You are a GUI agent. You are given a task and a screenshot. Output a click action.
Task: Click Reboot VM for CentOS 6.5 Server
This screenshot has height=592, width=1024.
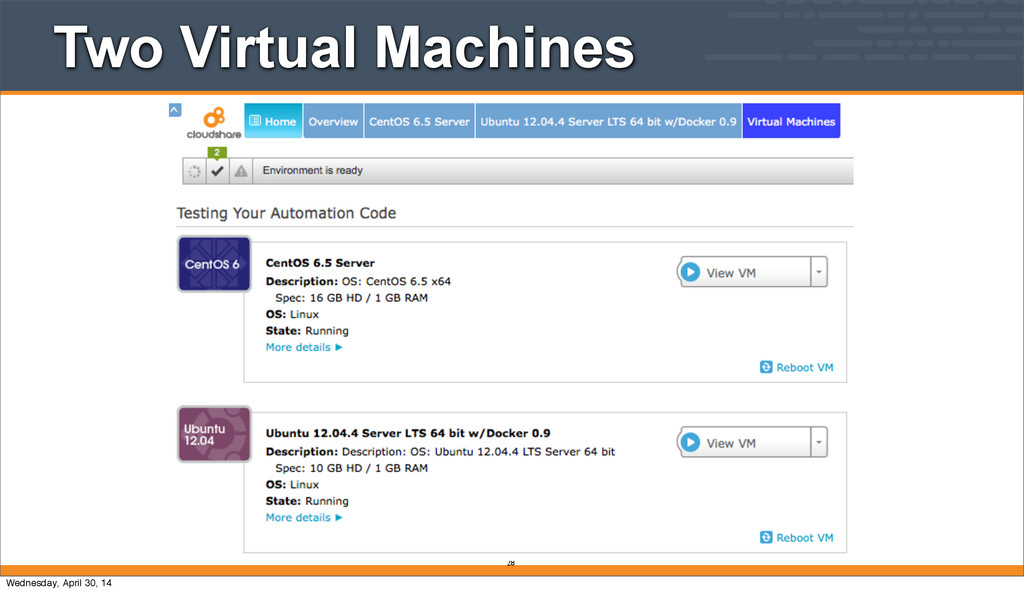[797, 367]
